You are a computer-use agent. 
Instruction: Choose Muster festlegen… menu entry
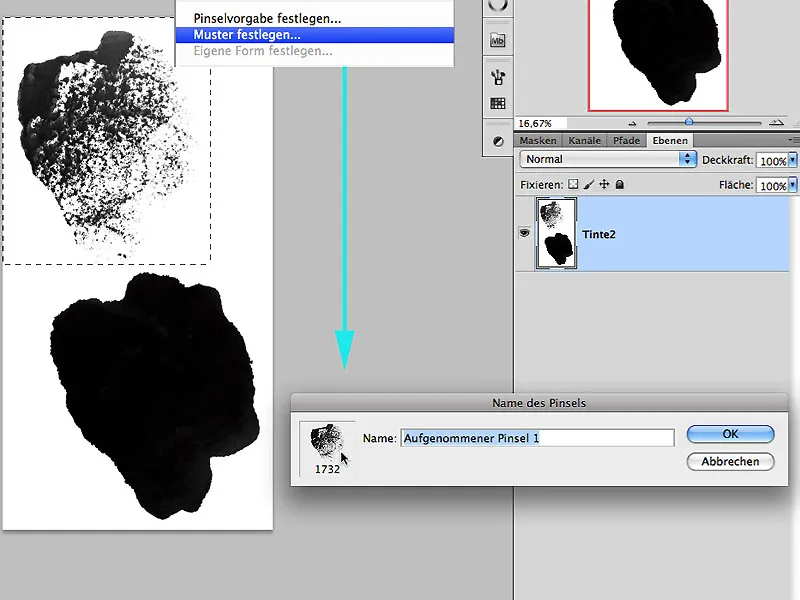[x=315, y=35]
